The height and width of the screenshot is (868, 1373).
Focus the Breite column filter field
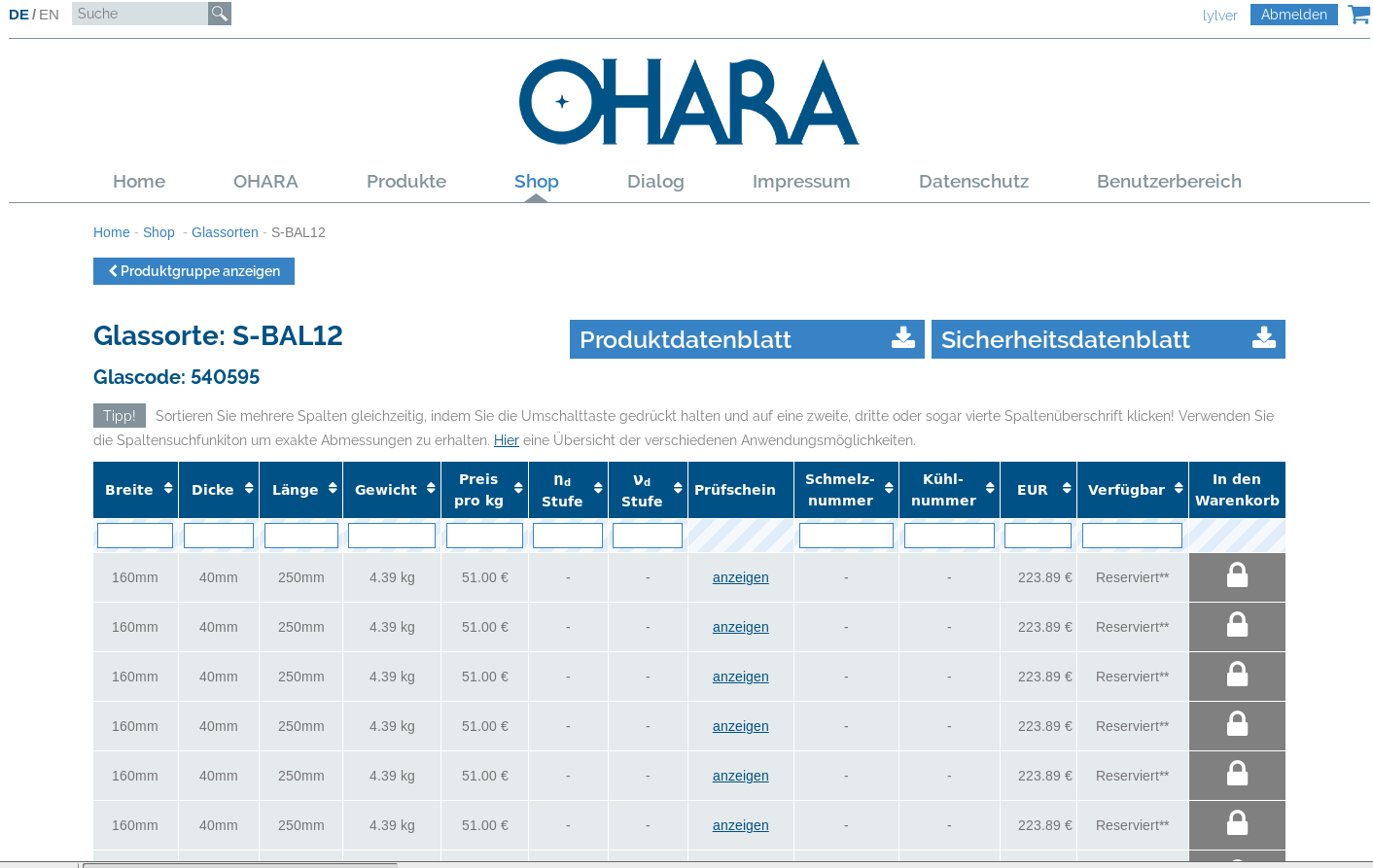coord(135,536)
